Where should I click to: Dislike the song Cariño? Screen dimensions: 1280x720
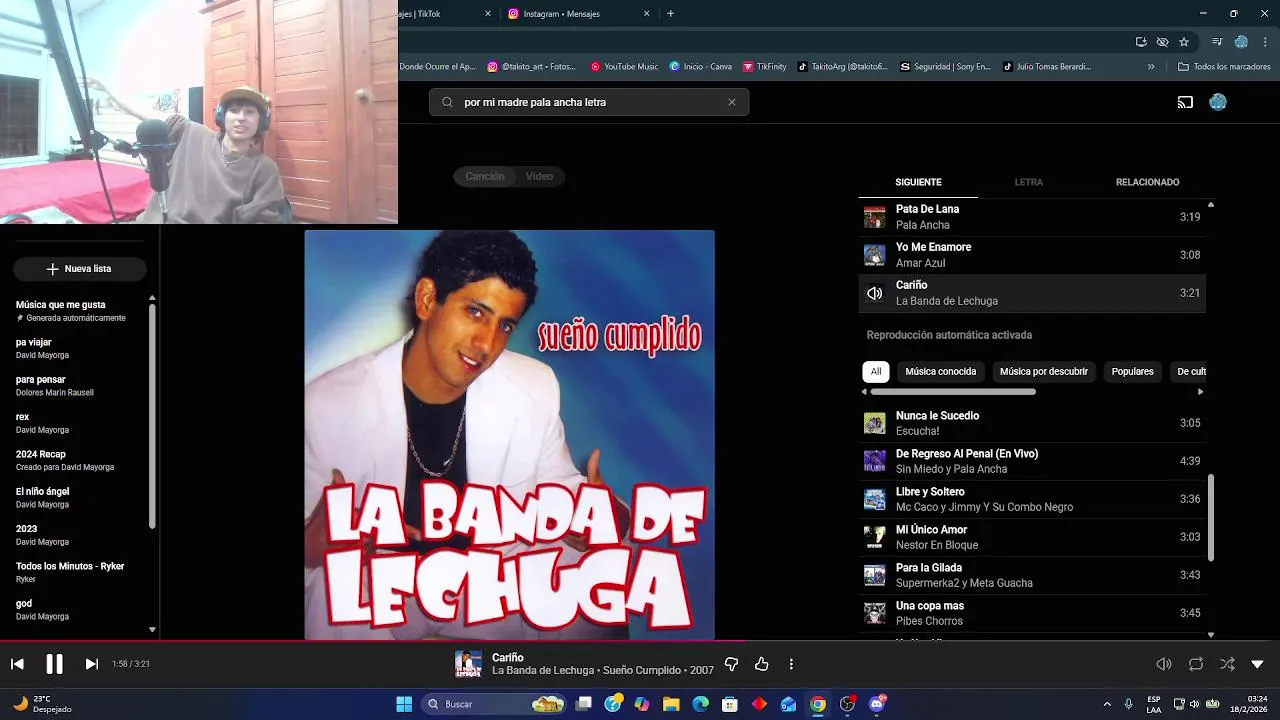731,664
